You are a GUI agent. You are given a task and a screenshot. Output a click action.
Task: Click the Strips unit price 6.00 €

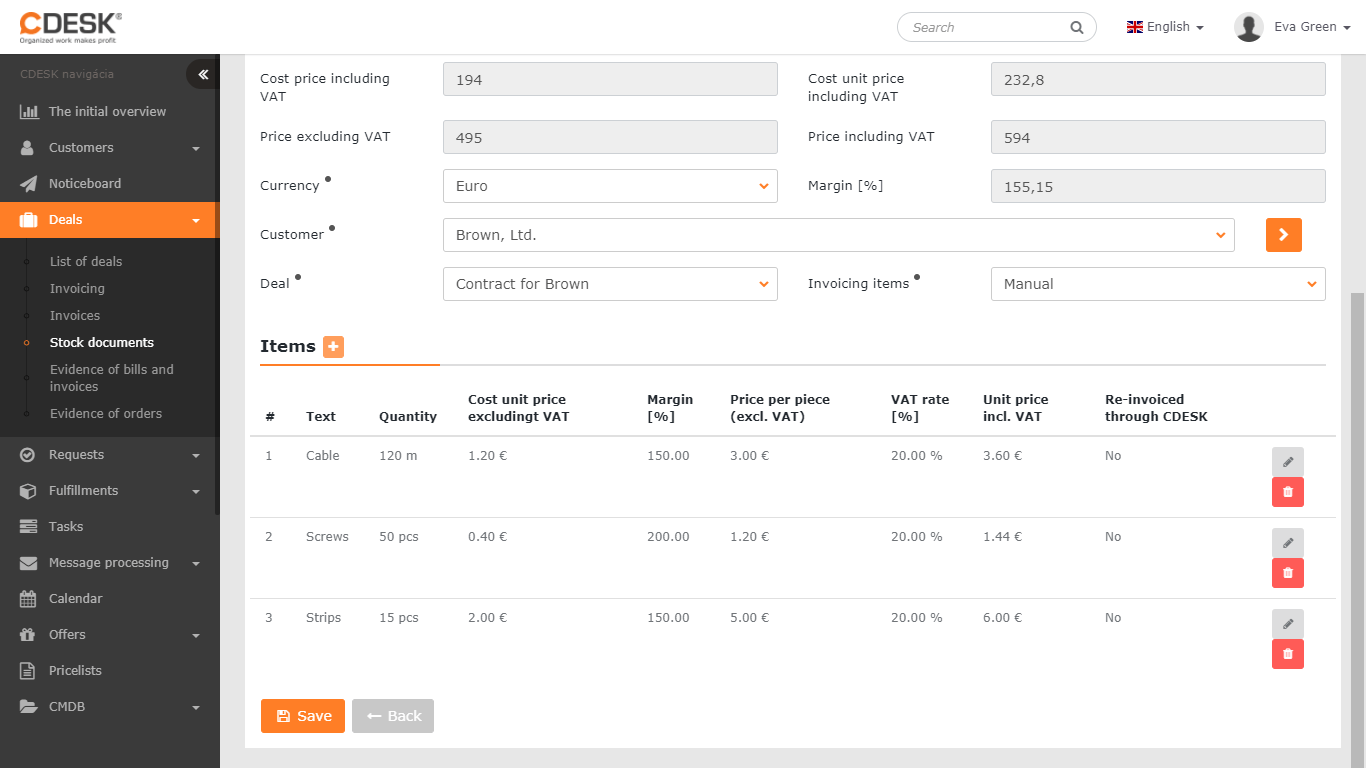pyautogui.click(x=1003, y=618)
